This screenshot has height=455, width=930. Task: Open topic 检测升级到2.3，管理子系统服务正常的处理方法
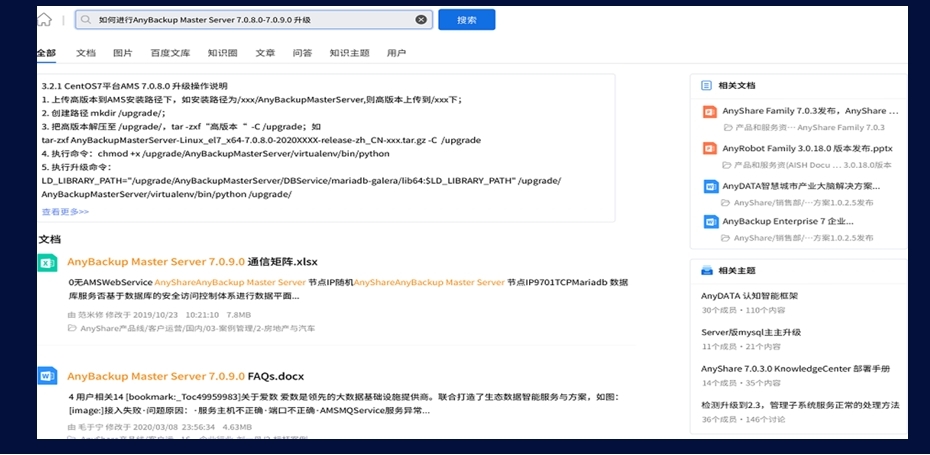pyautogui.click(x=800, y=405)
